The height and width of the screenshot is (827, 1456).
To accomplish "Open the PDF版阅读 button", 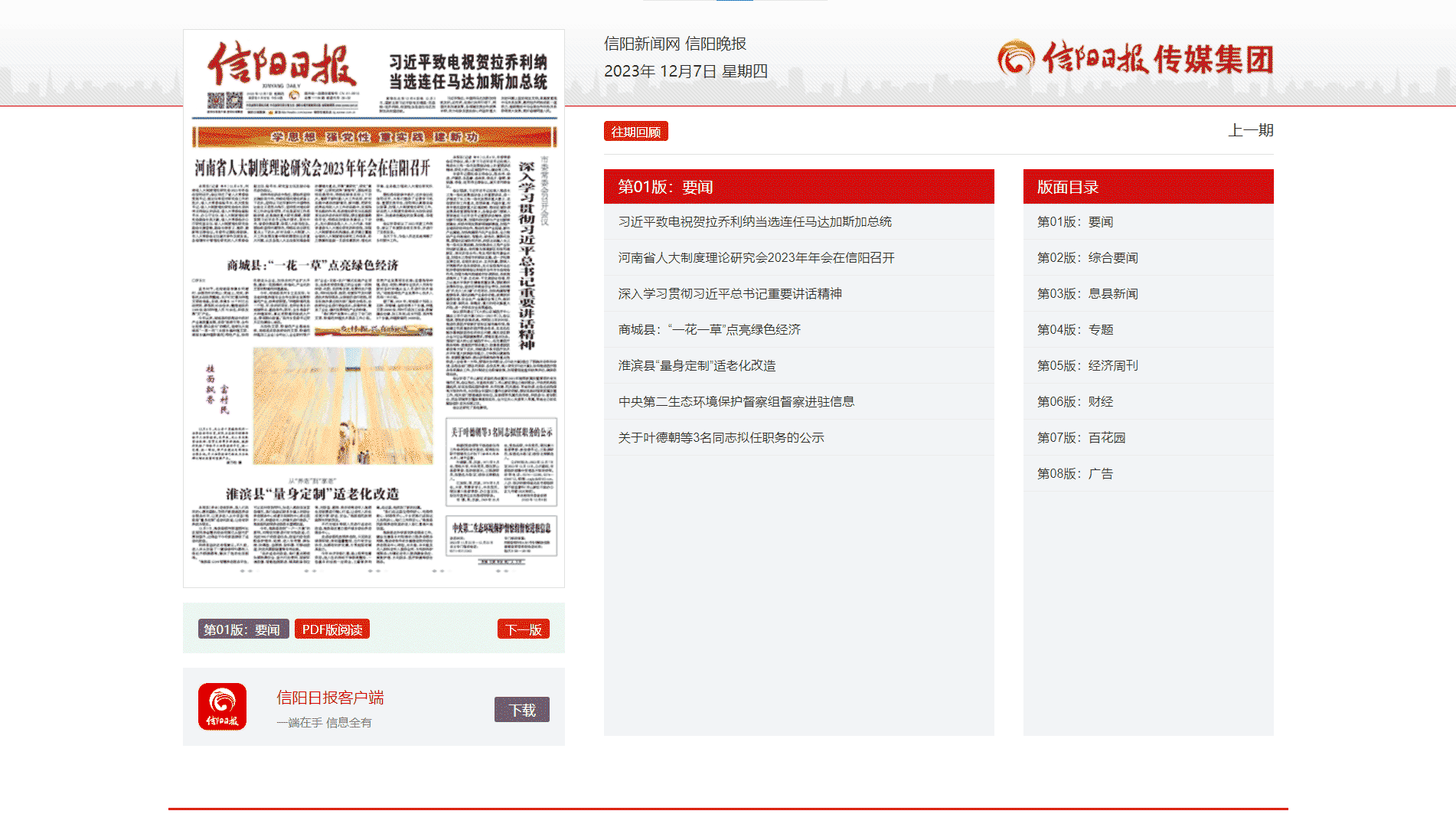I will click(332, 629).
